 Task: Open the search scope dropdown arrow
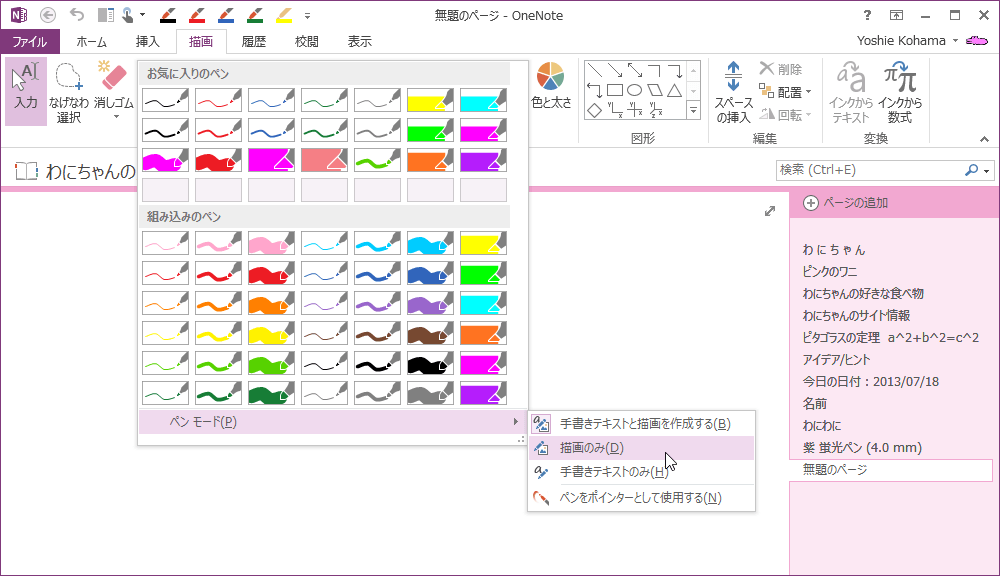987,170
